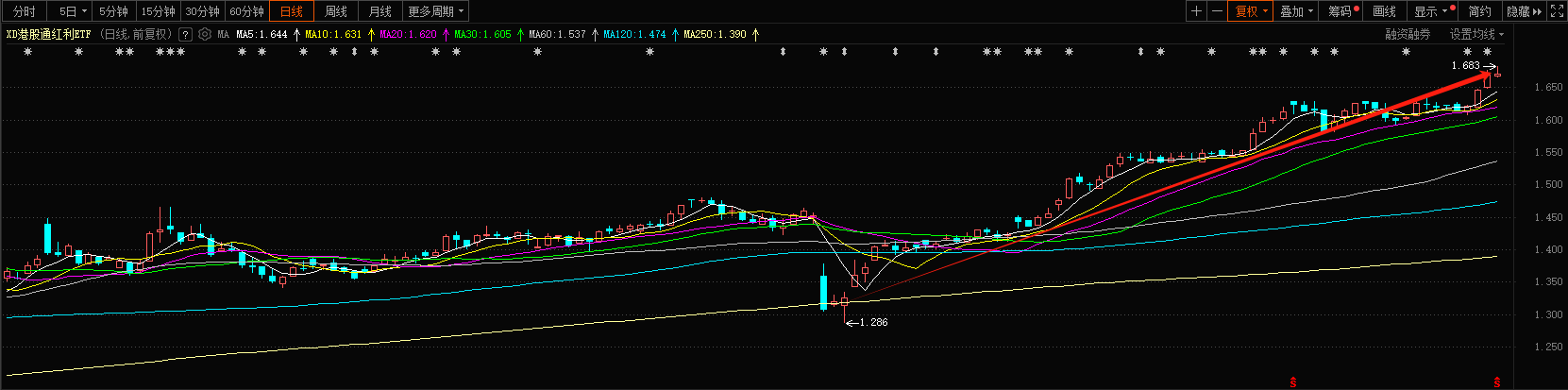Viewport: 1568px width, 390px height.
Task: Click the earlier red S marker at bottom
Action: click(1293, 382)
